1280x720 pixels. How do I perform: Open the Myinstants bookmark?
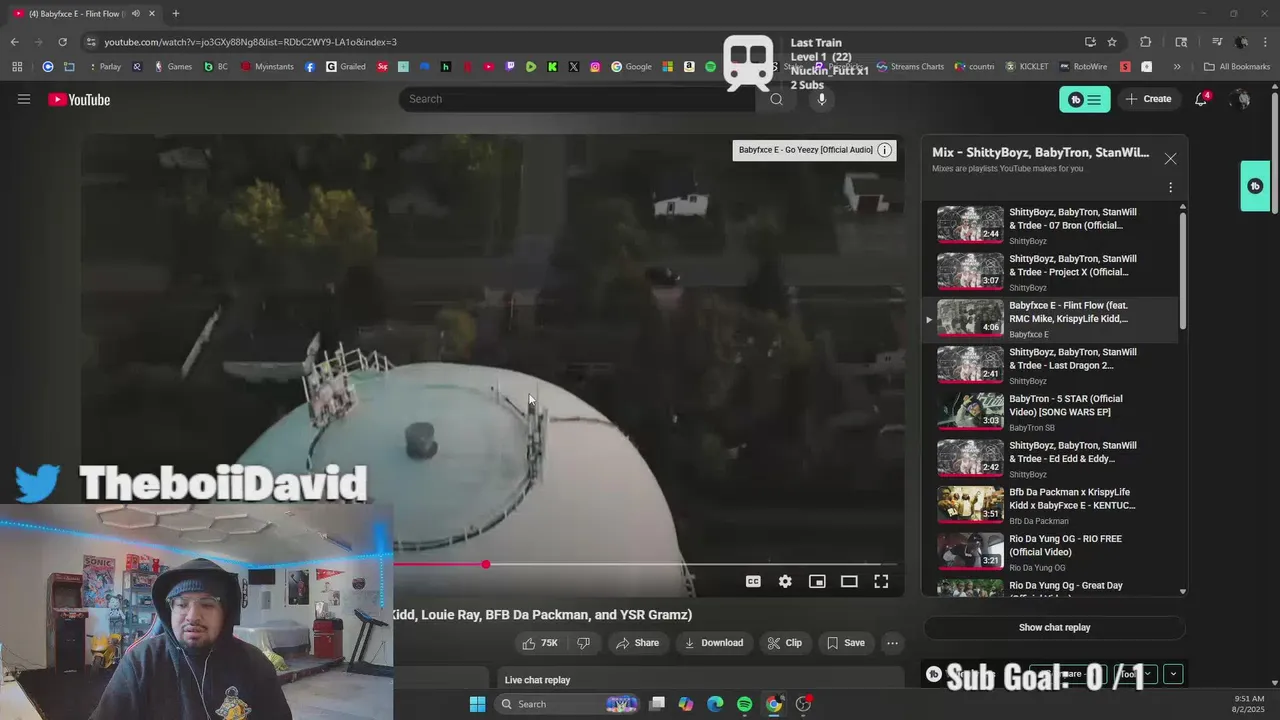pos(267,67)
